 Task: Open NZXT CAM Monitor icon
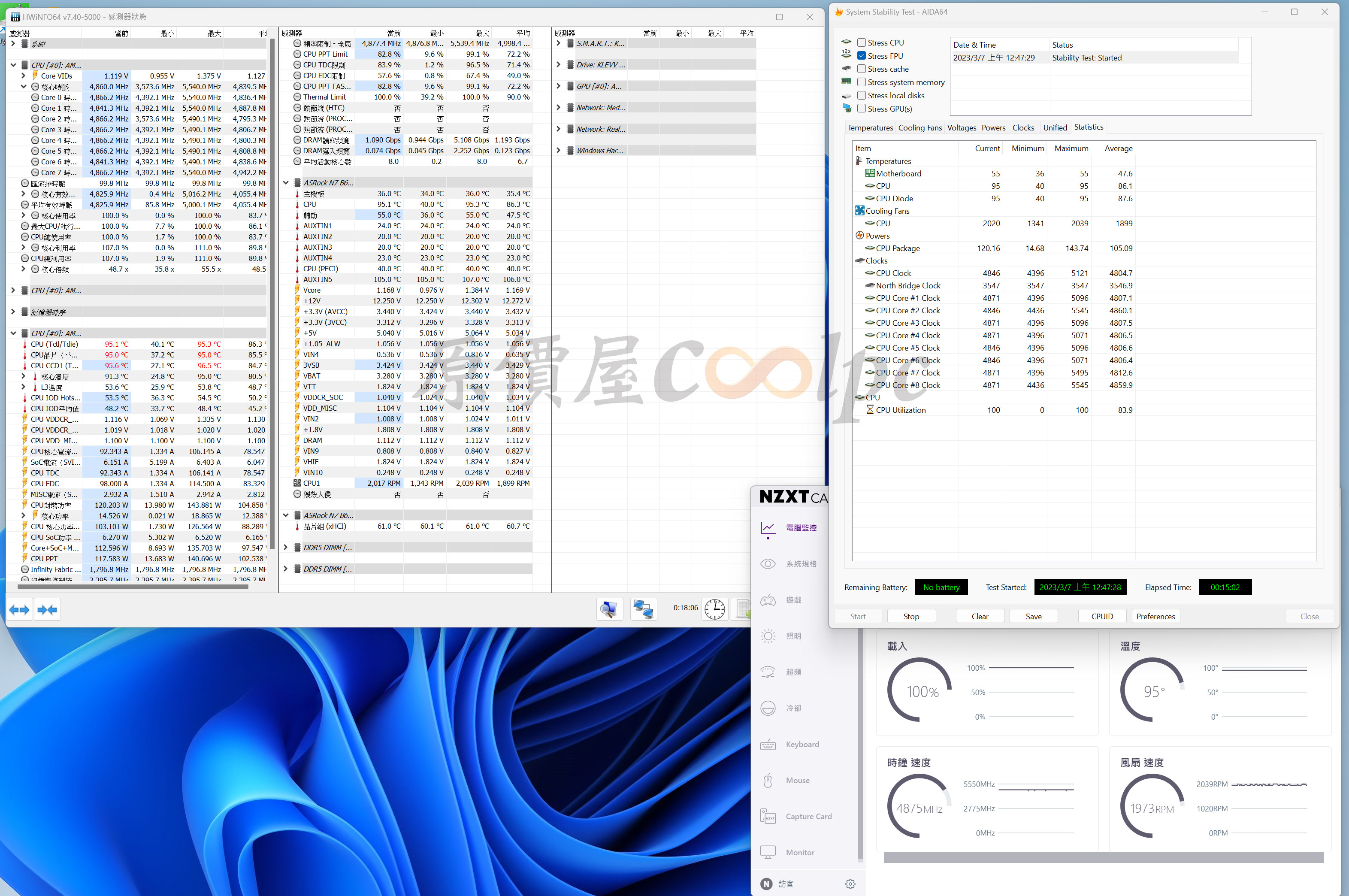coord(768,853)
